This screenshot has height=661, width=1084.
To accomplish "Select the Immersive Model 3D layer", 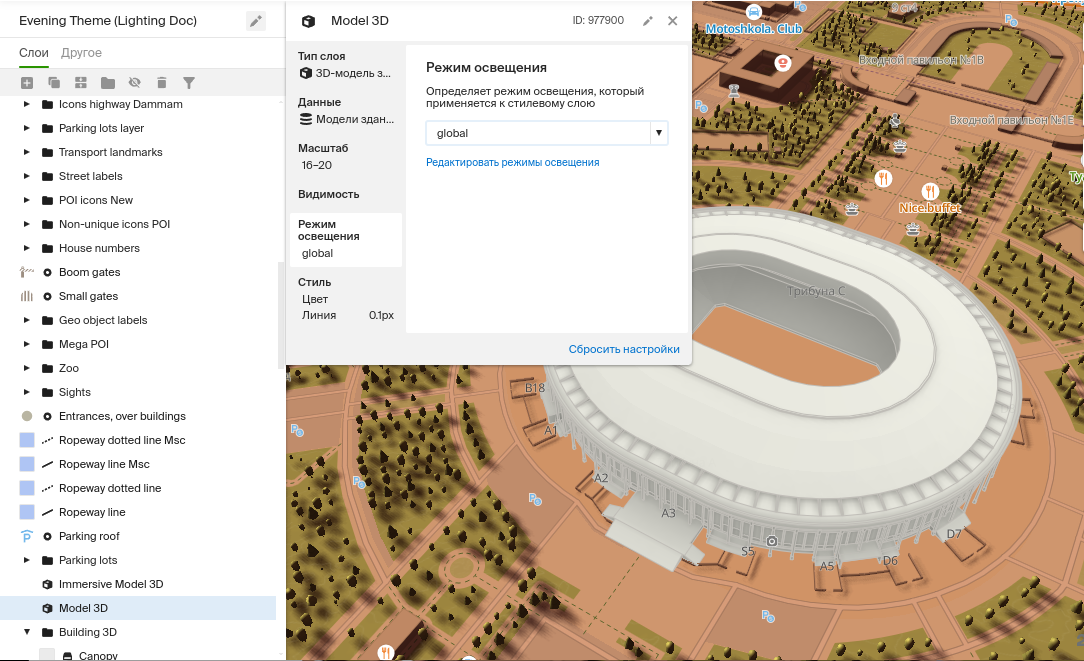I will (110, 584).
